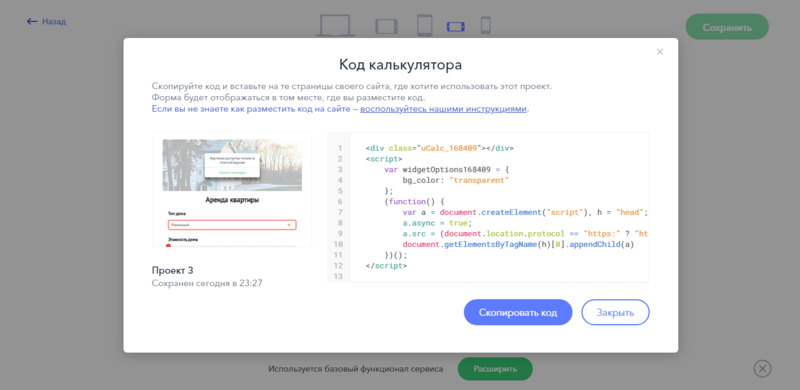Click inside the code editor area
The width and height of the screenshot is (800, 390).
(x=499, y=207)
